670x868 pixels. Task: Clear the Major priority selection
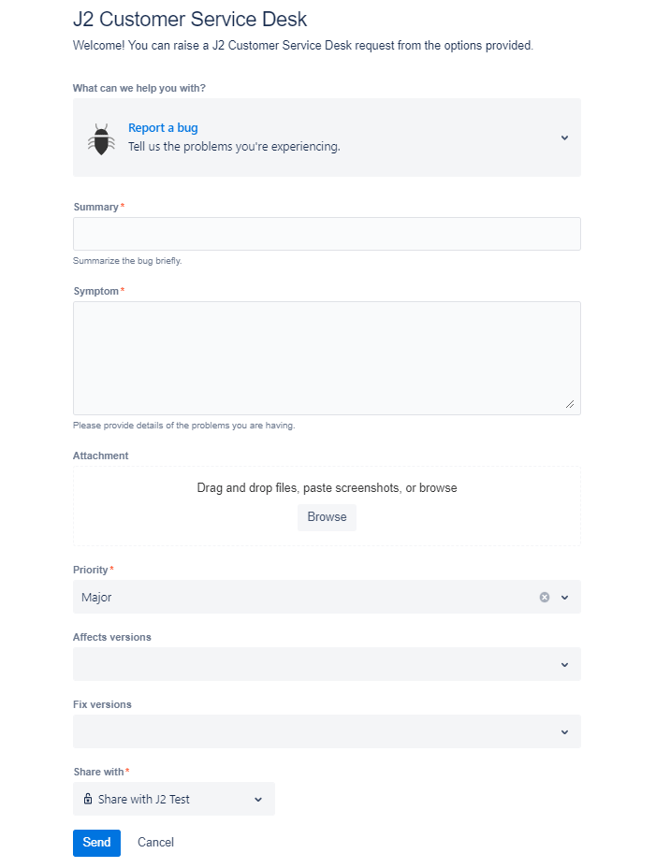pos(544,597)
